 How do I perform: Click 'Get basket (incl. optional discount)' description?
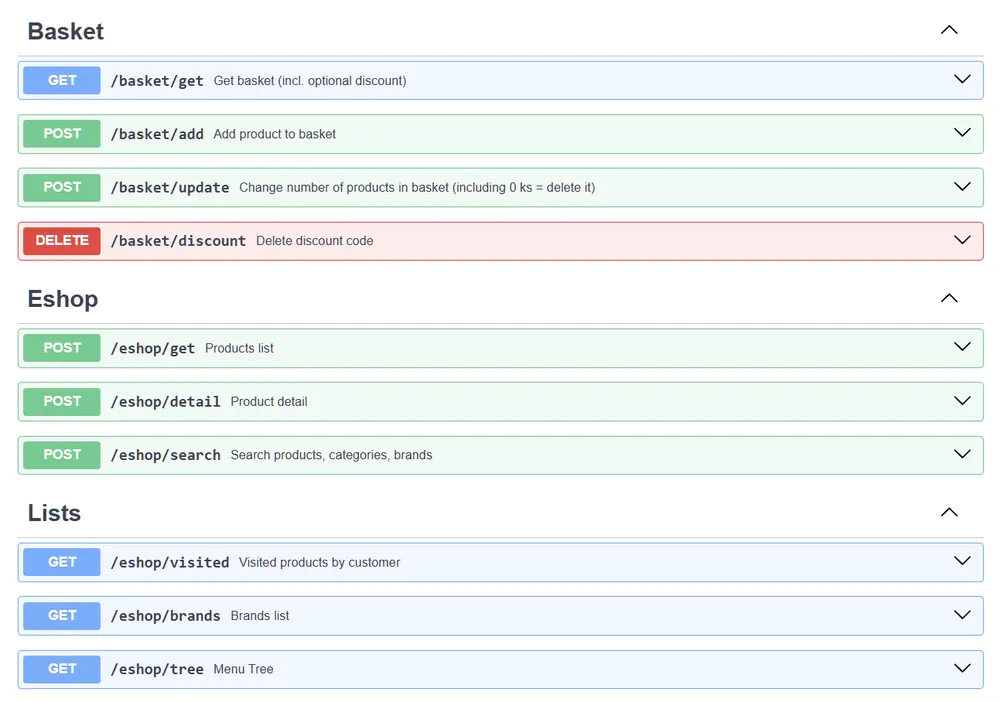(310, 81)
